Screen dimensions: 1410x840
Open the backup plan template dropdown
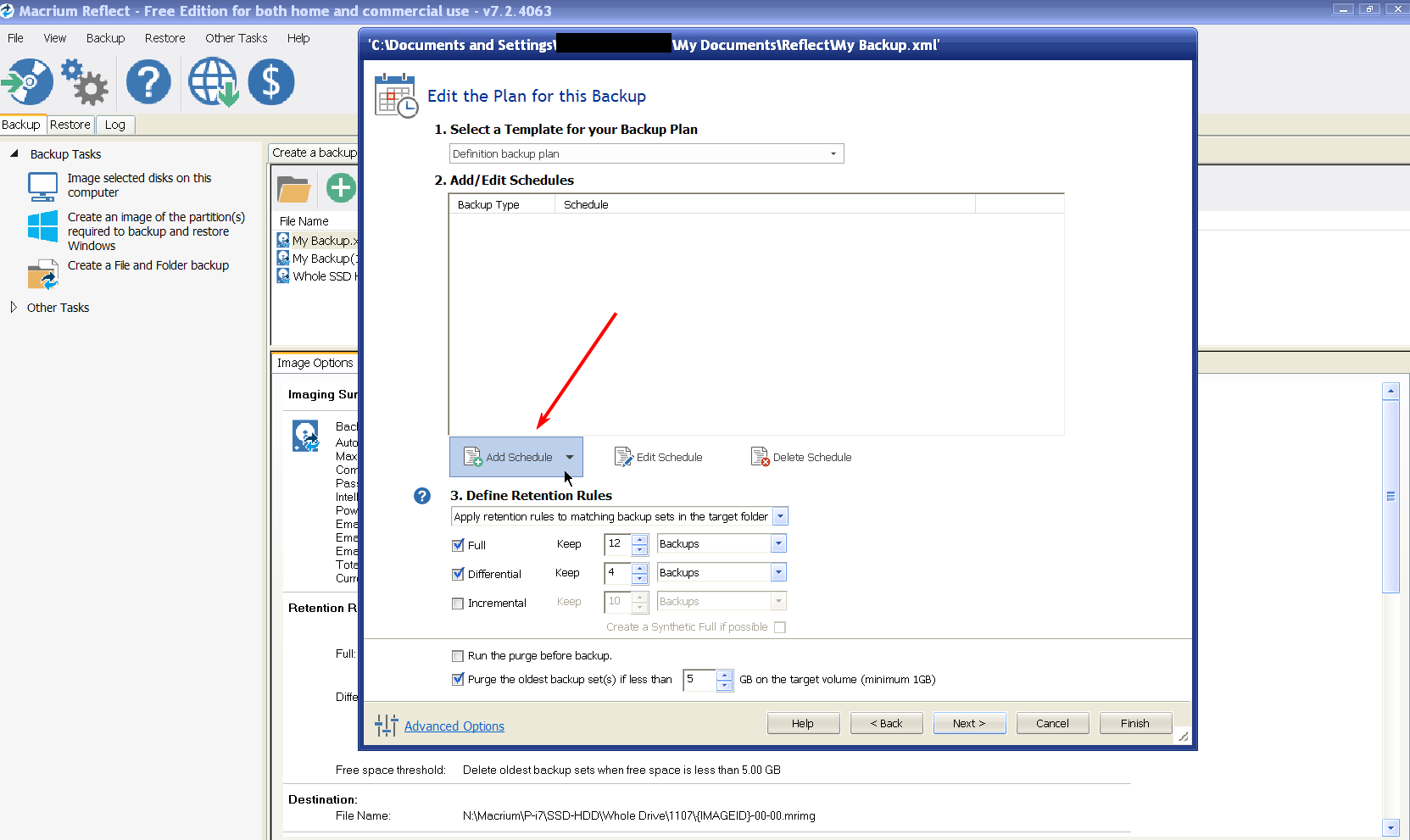point(833,153)
